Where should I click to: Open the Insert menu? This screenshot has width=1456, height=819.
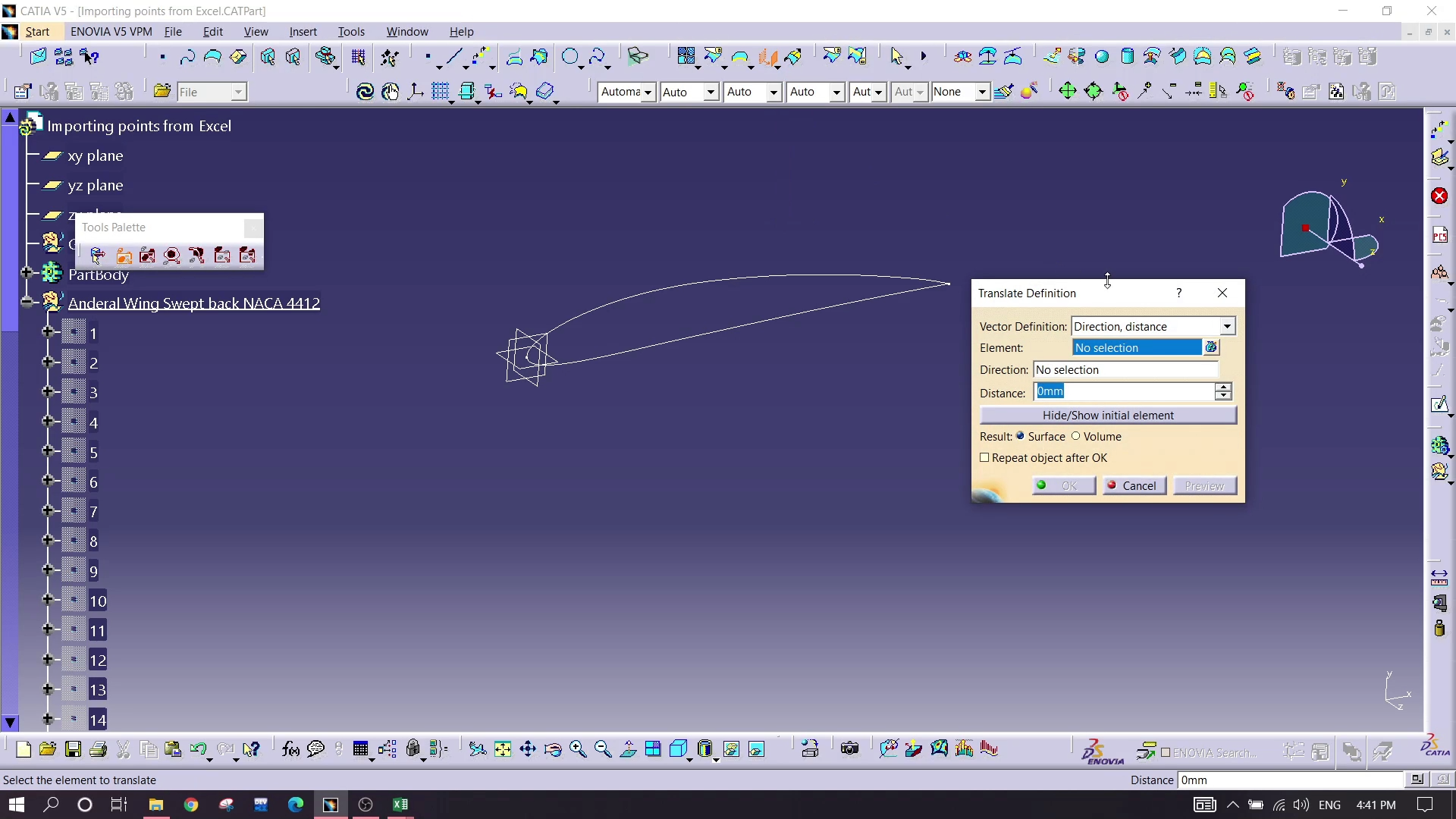coord(303,32)
